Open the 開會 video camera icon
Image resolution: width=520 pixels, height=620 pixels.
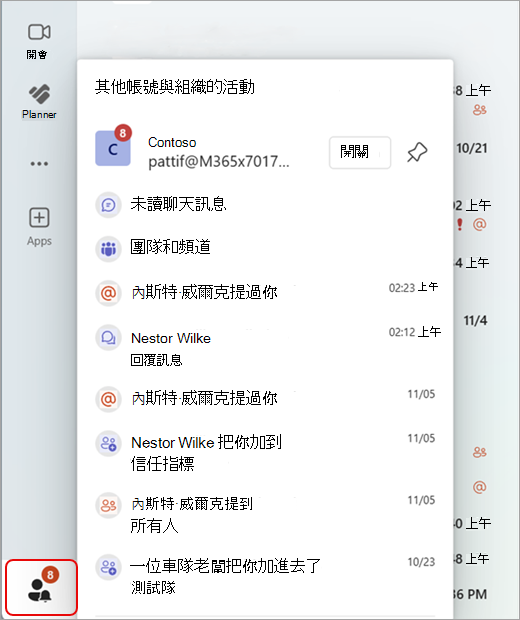39,32
